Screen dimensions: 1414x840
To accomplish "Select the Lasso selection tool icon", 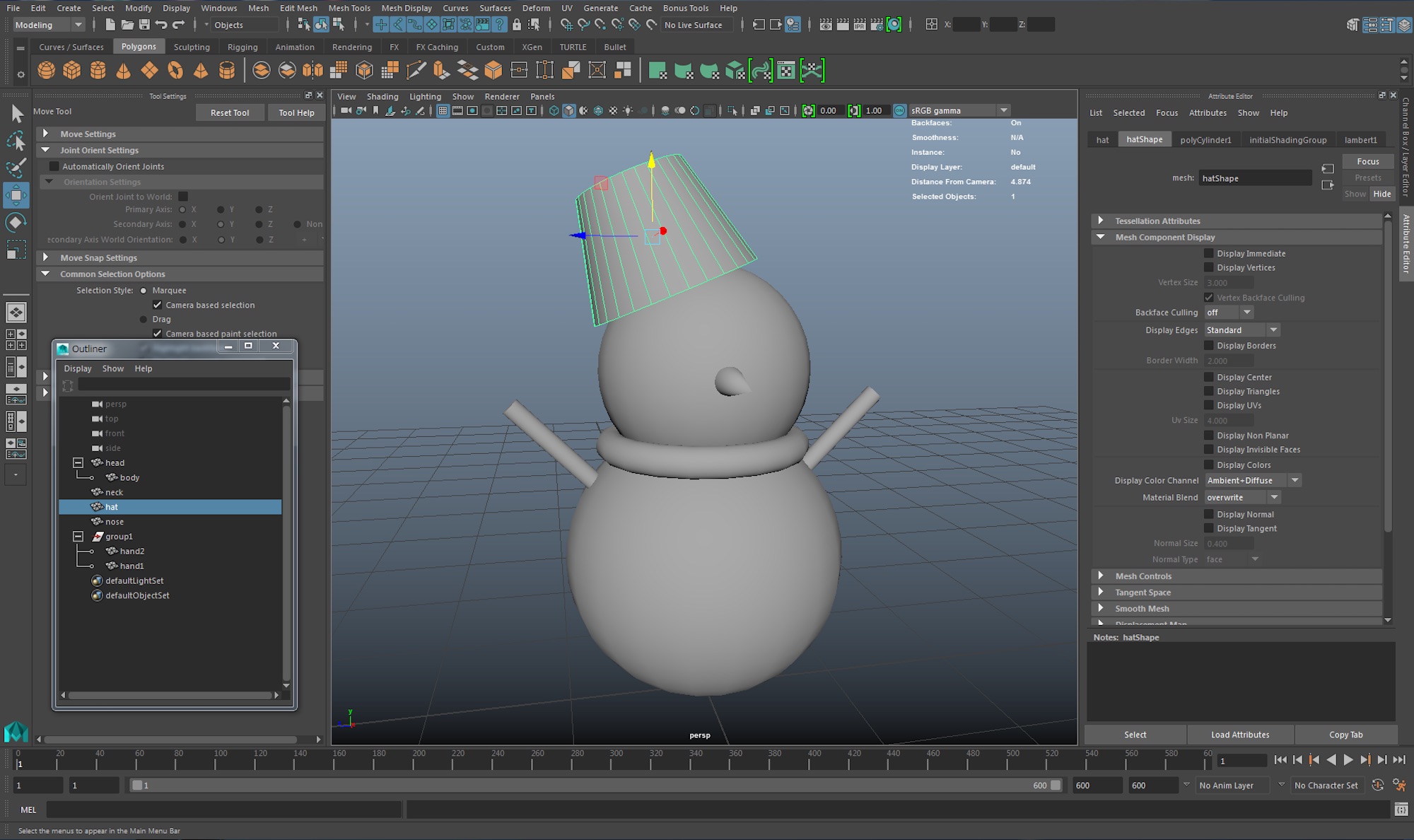I will [16, 140].
